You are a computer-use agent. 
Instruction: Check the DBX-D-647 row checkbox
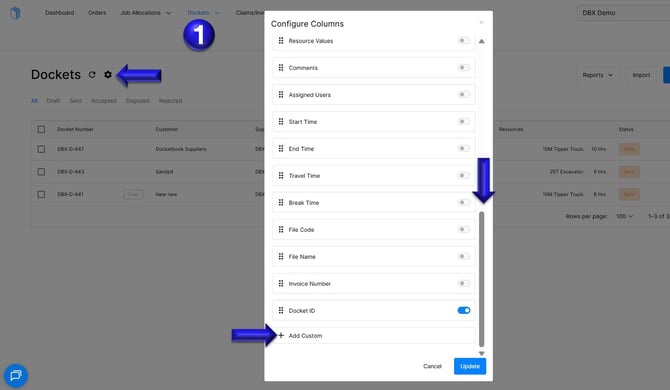pos(41,149)
